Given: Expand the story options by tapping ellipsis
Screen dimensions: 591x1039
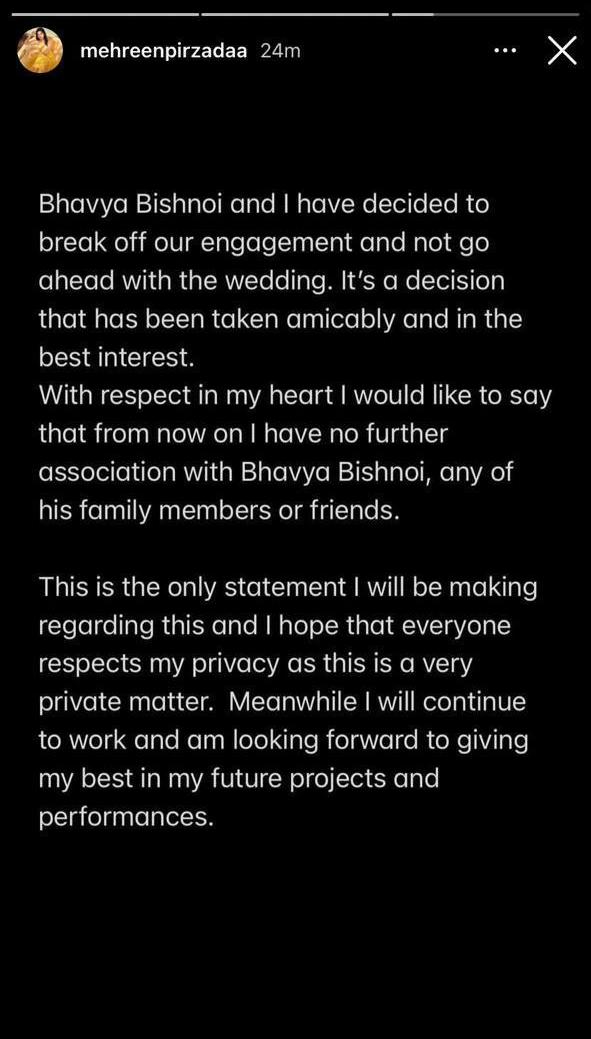Looking at the screenshot, I should (x=506, y=50).
